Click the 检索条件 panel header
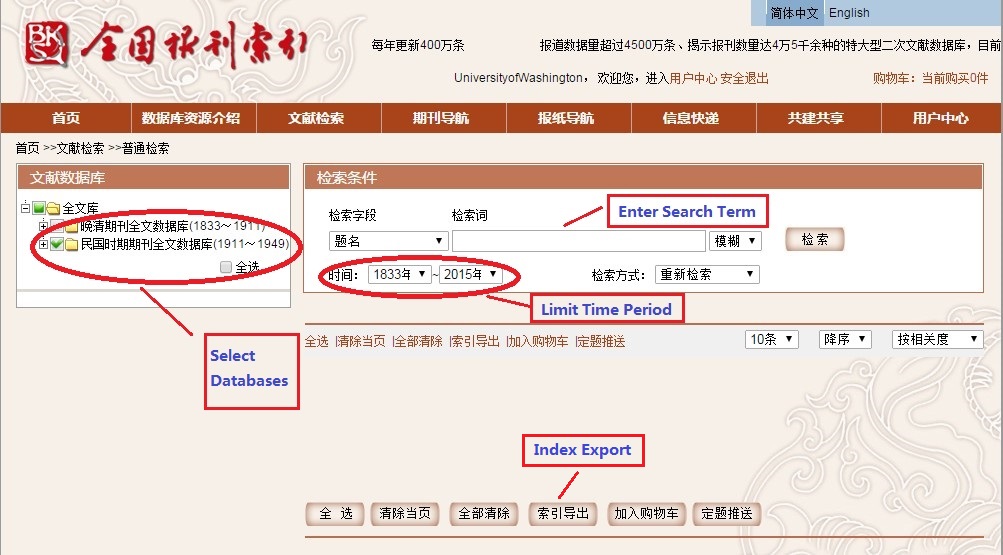Image resolution: width=1003 pixels, height=555 pixels. pyautogui.click(x=644, y=177)
